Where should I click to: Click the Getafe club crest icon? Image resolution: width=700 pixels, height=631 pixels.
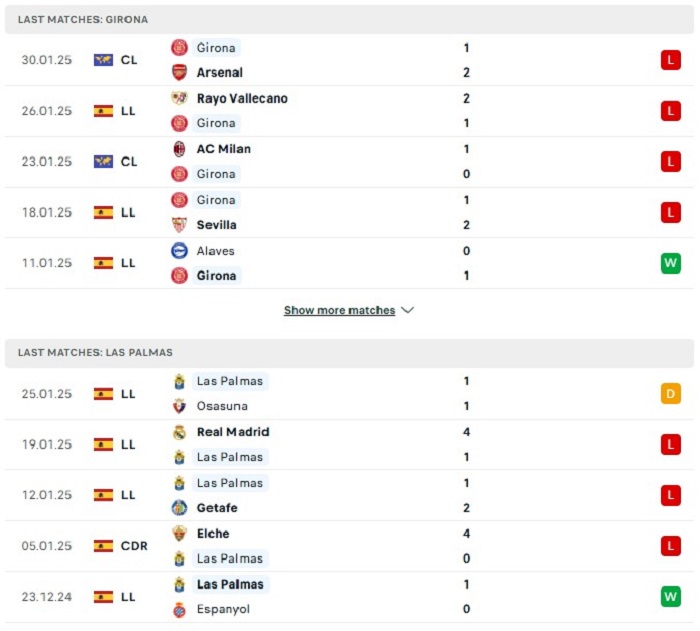click(x=179, y=508)
